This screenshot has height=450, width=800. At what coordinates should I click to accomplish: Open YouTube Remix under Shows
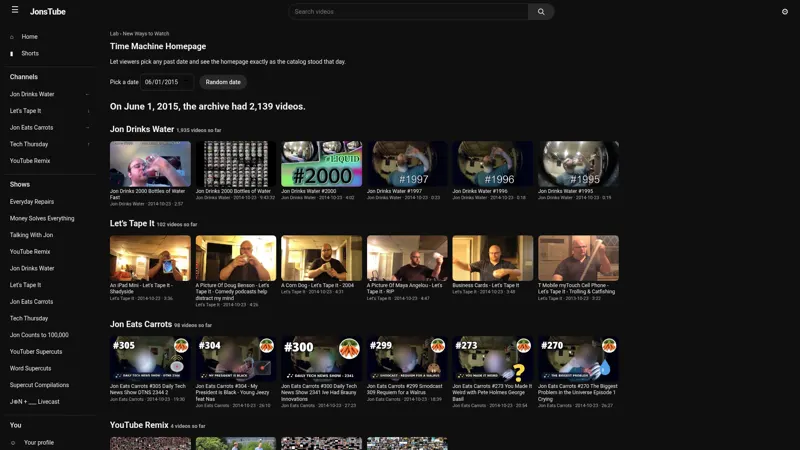(x=30, y=252)
